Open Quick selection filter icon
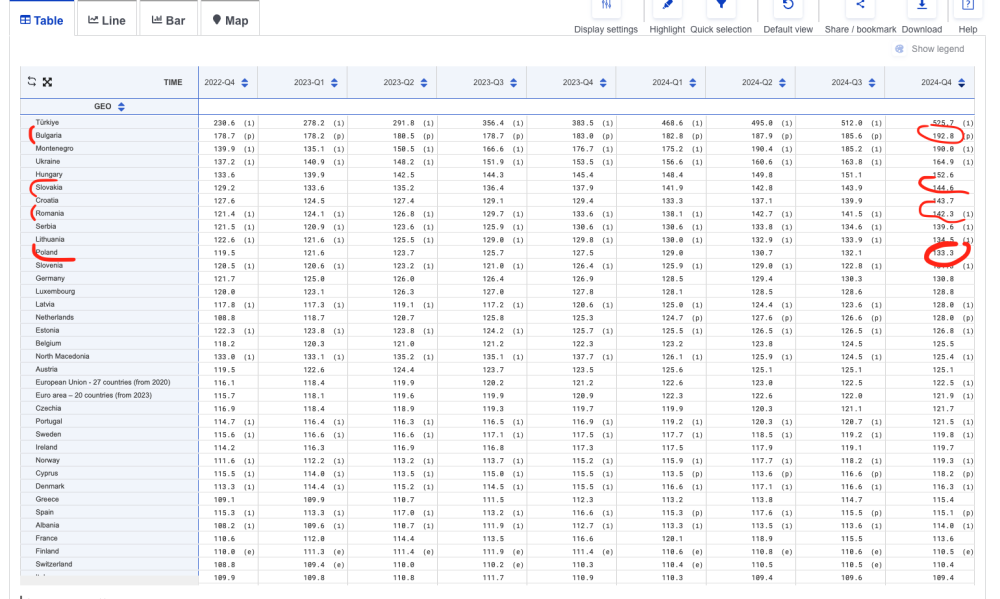1000x599 pixels. pyautogui.click(x=720, y=7)
